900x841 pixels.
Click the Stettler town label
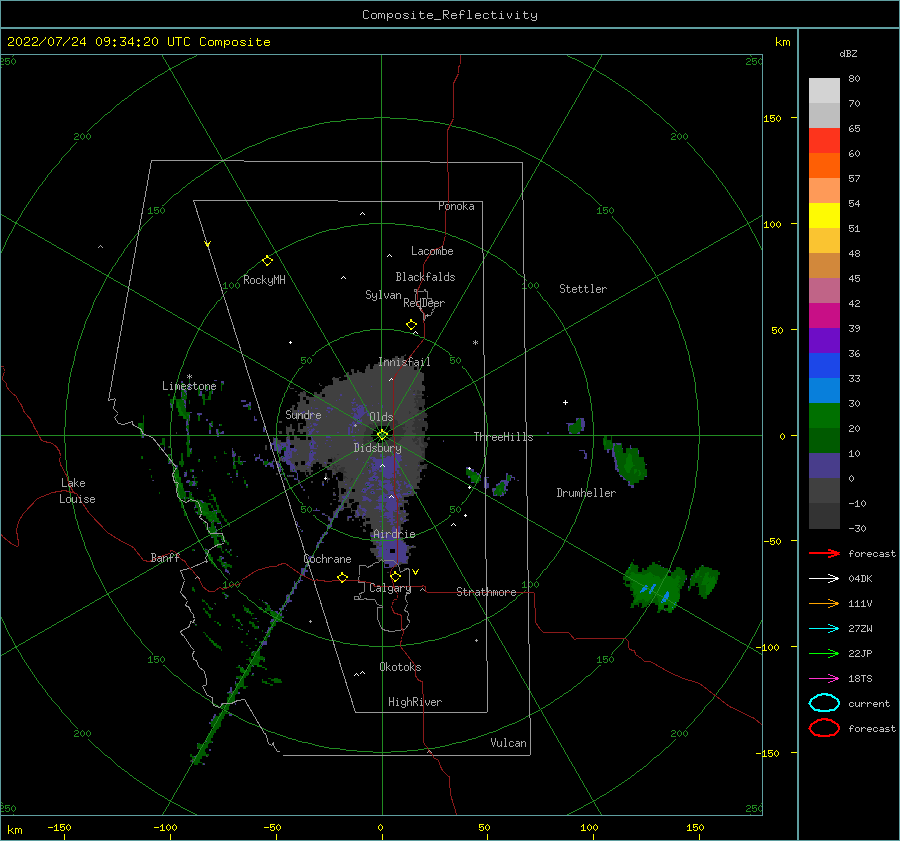(583, 289)
